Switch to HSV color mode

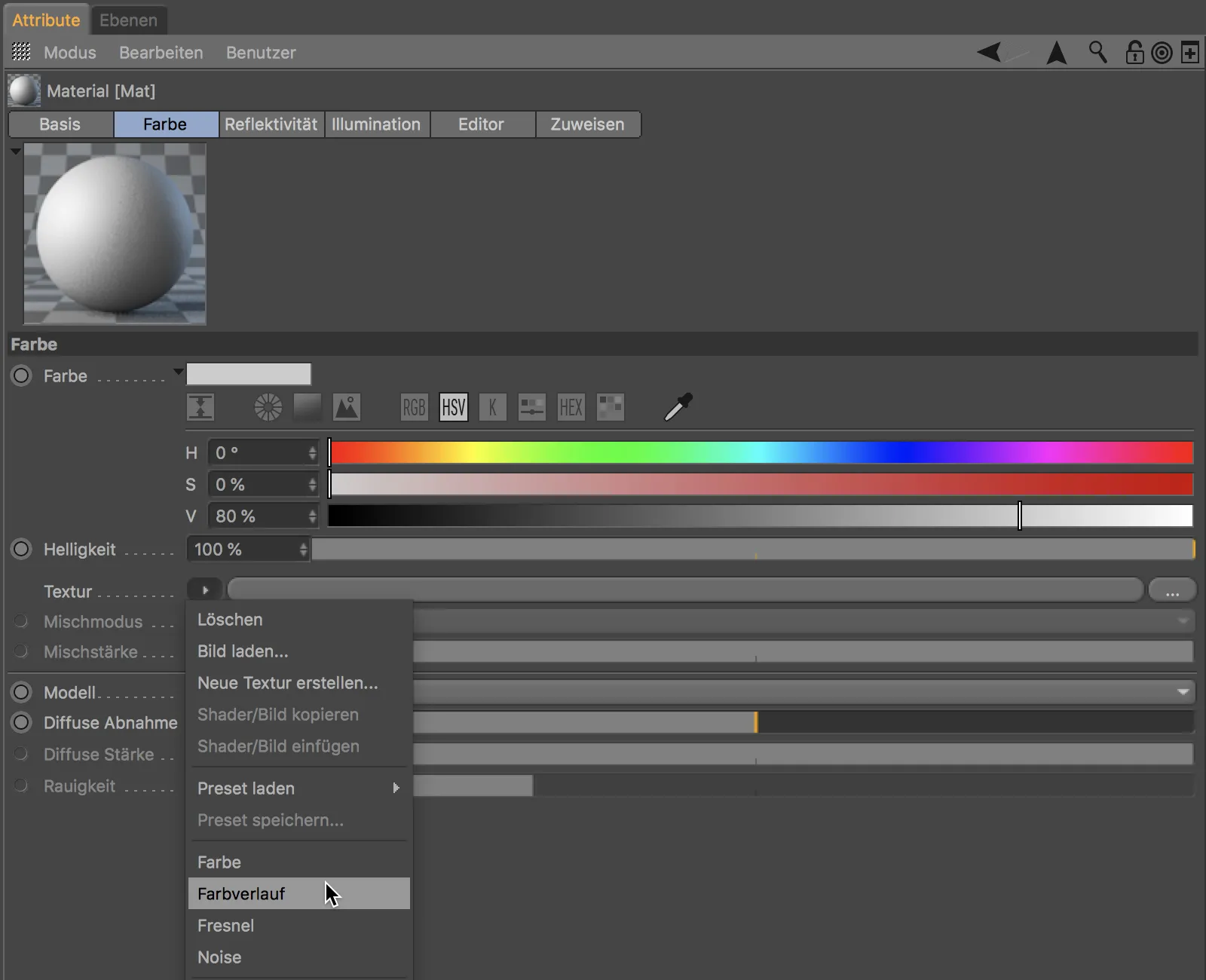click(x=454, y=408)
